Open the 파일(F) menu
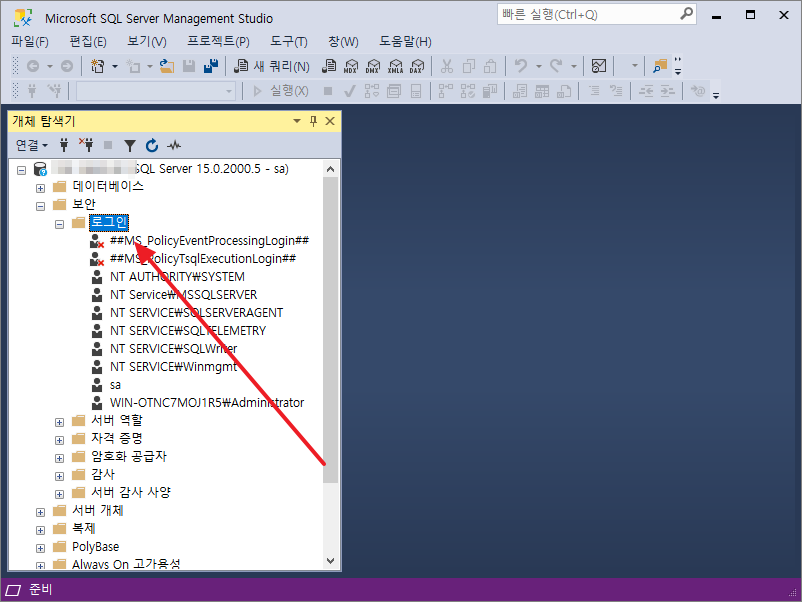The image size is (802, 602). pos(30,41)
